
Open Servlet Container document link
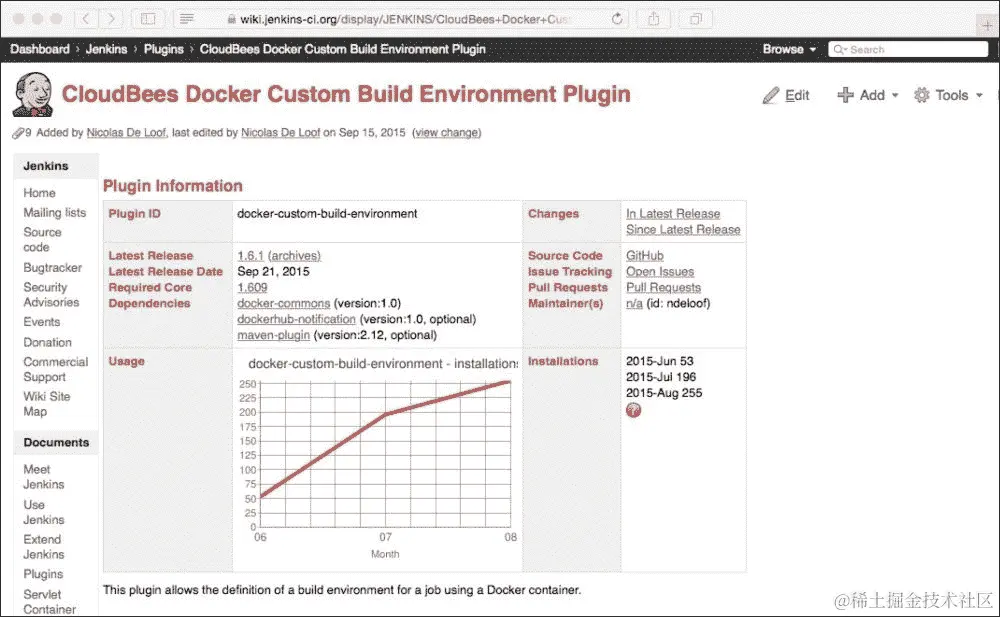(49, 602)
